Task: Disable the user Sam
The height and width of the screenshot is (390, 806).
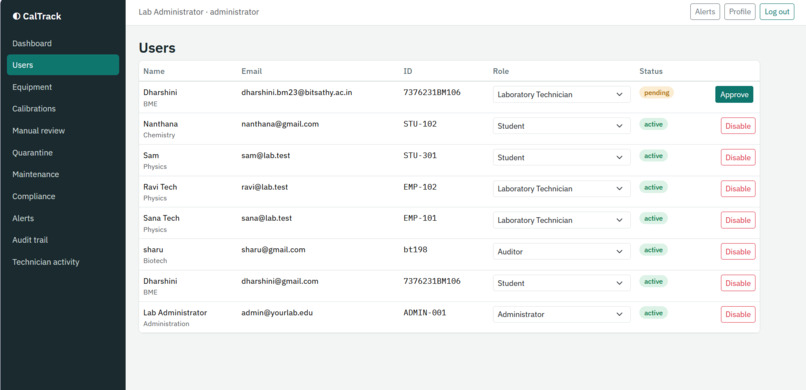Action: [x=738, y=157]
